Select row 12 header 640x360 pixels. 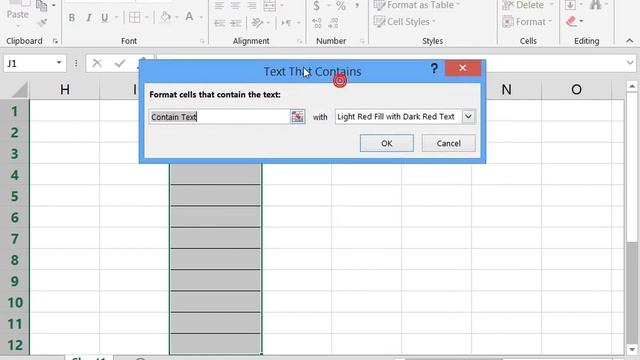[15, 345]
